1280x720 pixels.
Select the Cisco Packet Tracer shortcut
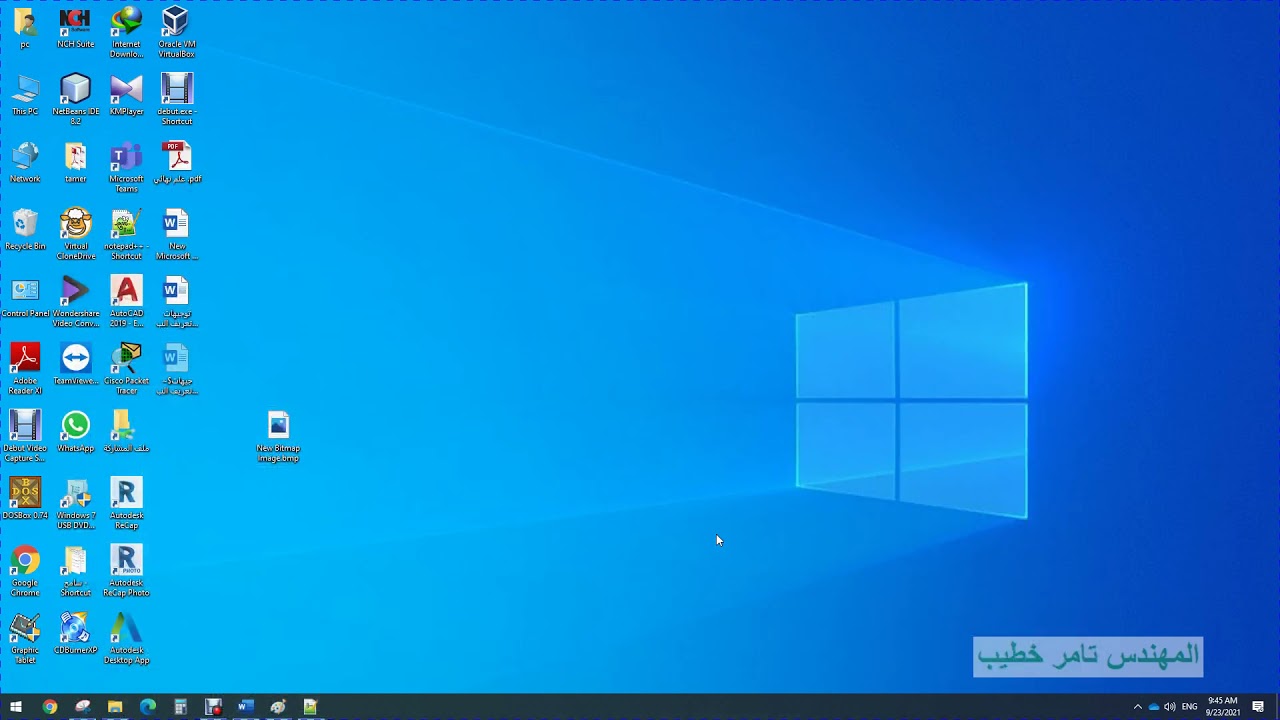(x=126, y=370)
